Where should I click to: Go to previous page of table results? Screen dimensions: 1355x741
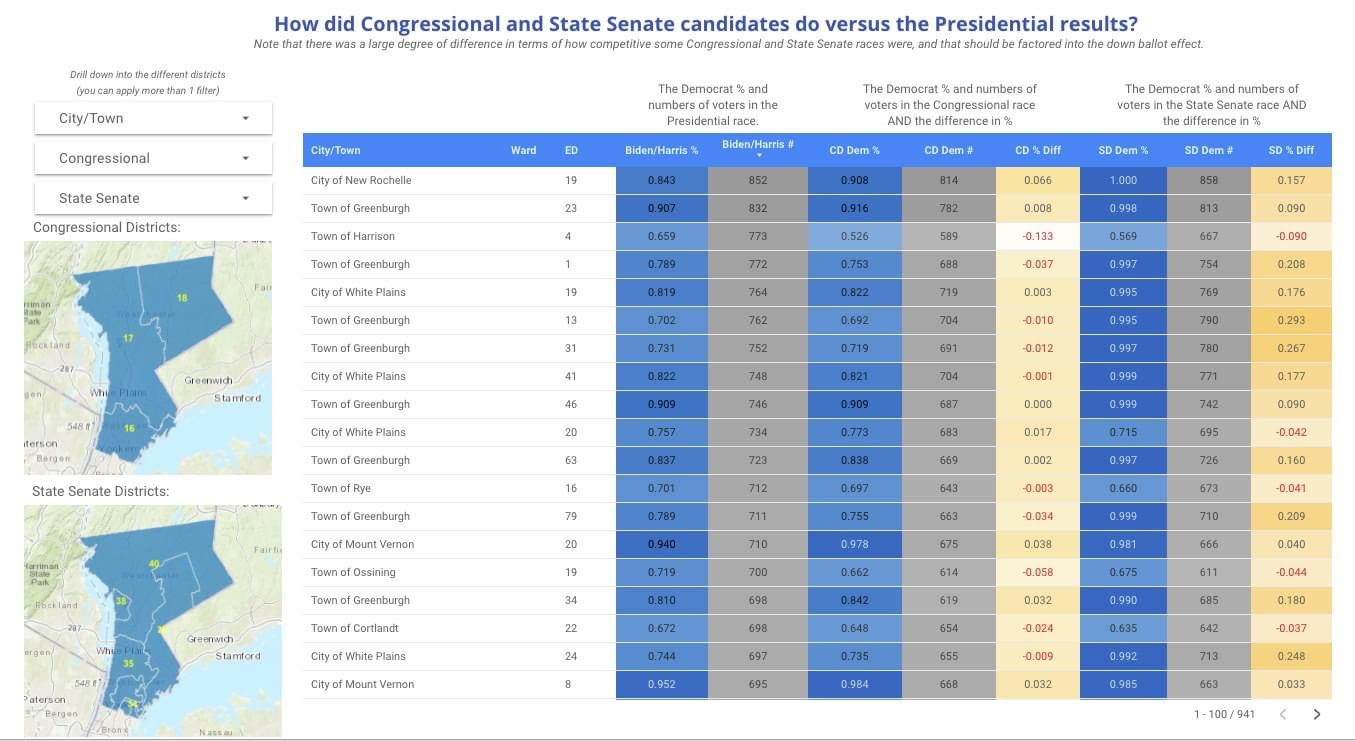click(x=1283, y=714)
